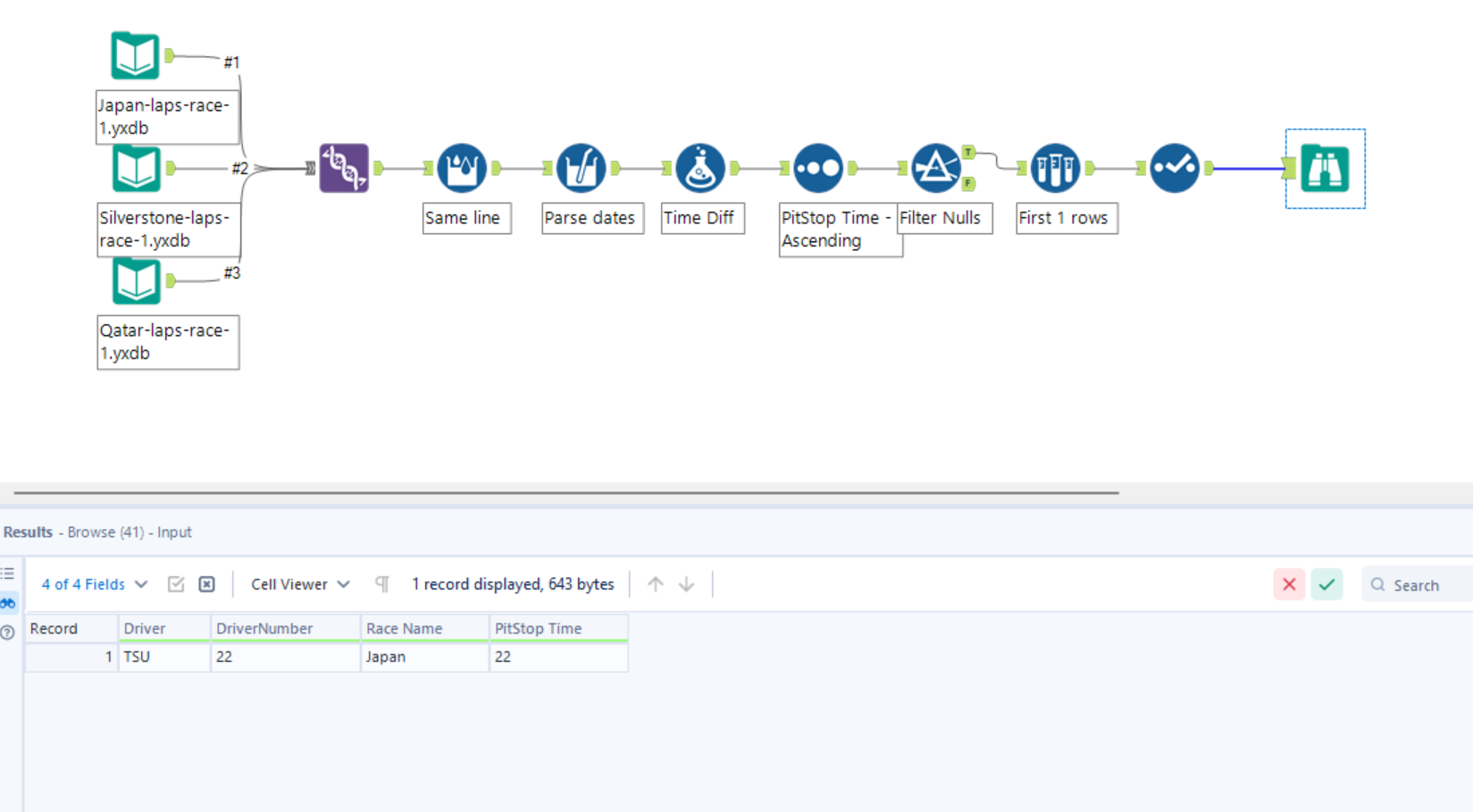Select the 'First 1 rows' Sample tool

[1055, 167]
